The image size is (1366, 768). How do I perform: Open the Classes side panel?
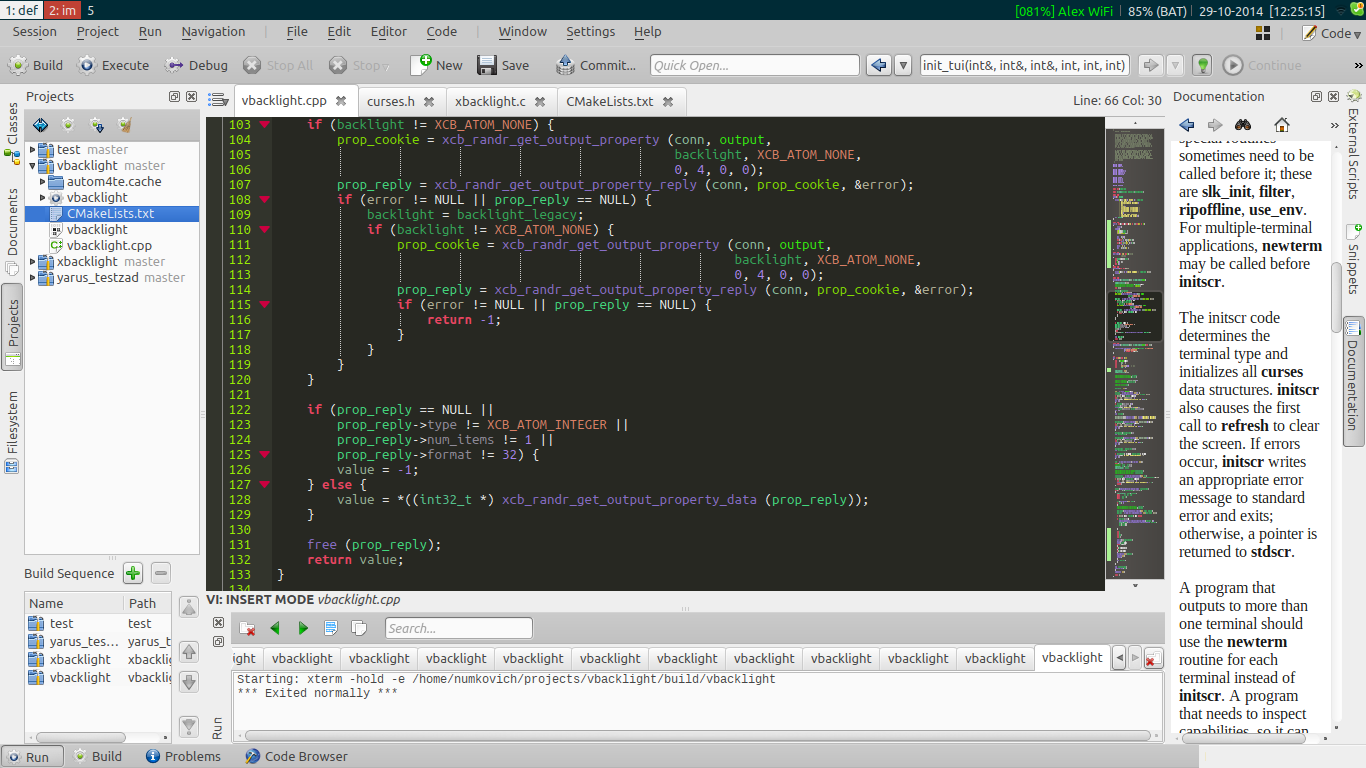point(13,132)
